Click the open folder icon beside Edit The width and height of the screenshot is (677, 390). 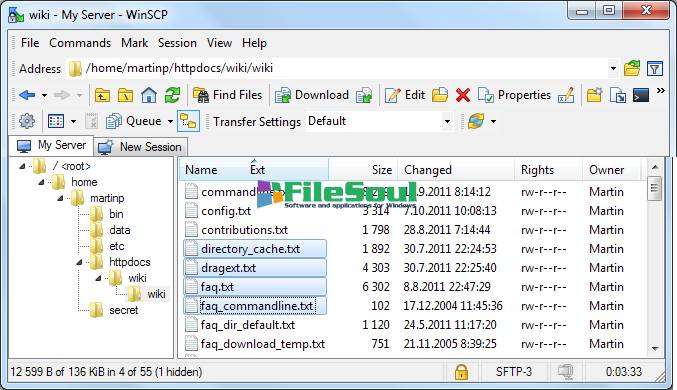440,95
